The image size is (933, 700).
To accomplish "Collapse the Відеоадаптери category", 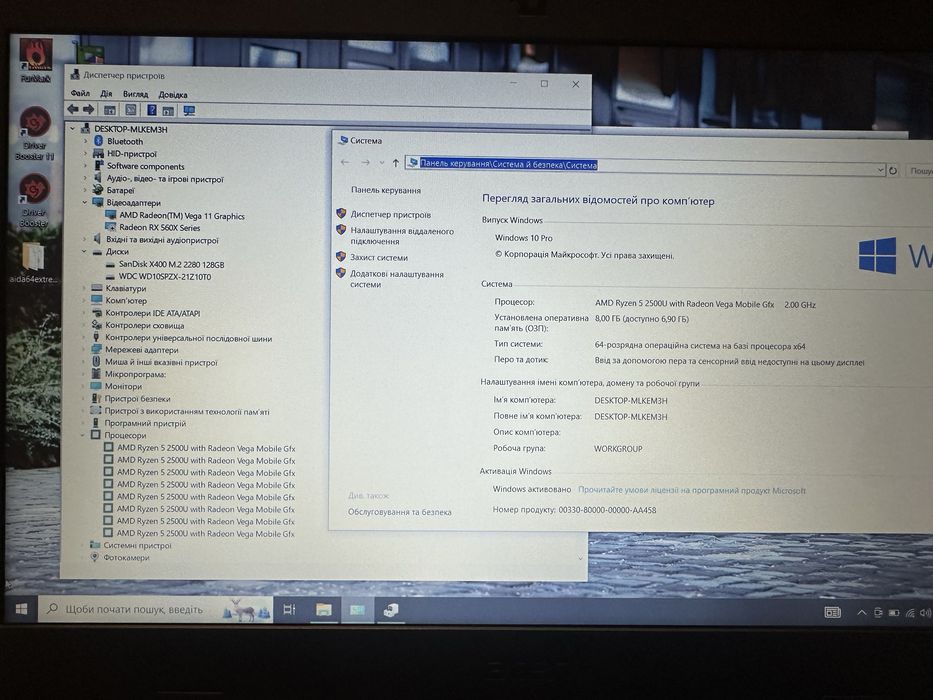I will pos(84,202).
